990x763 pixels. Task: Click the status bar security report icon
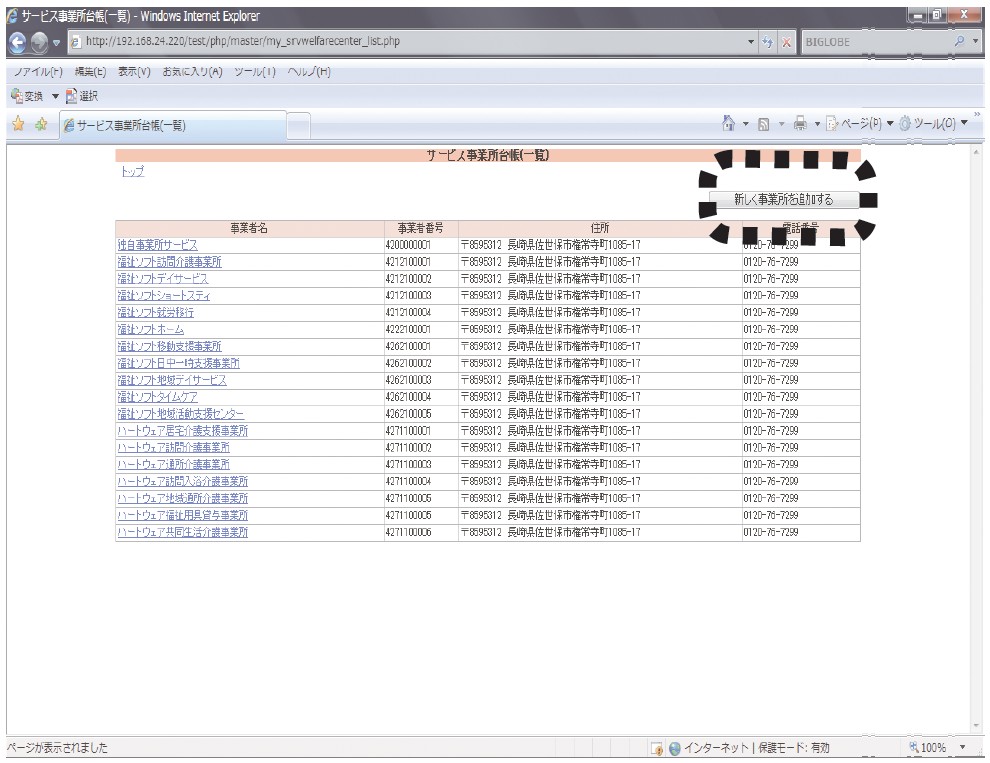pyautogui.click(x=657, y=748)
